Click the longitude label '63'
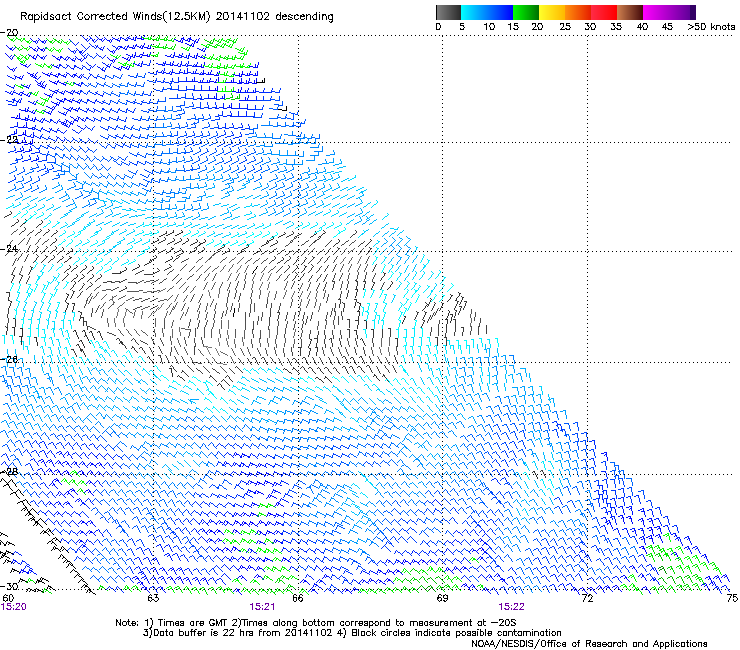 153,598
